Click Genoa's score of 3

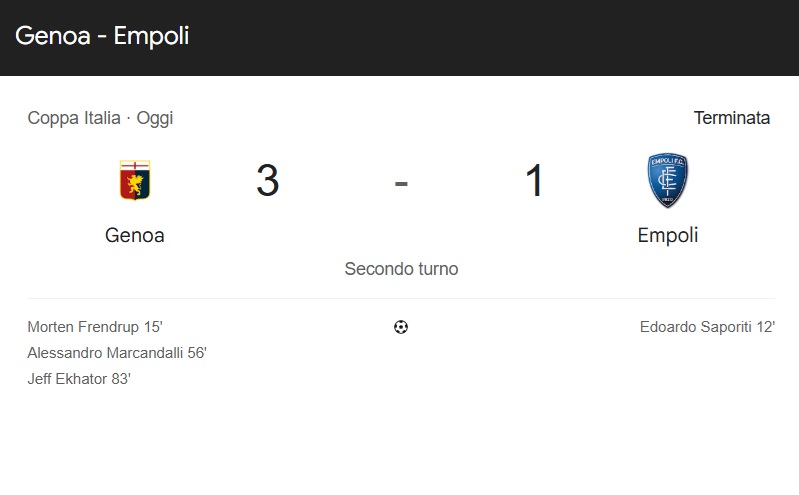tap(267, 181)
